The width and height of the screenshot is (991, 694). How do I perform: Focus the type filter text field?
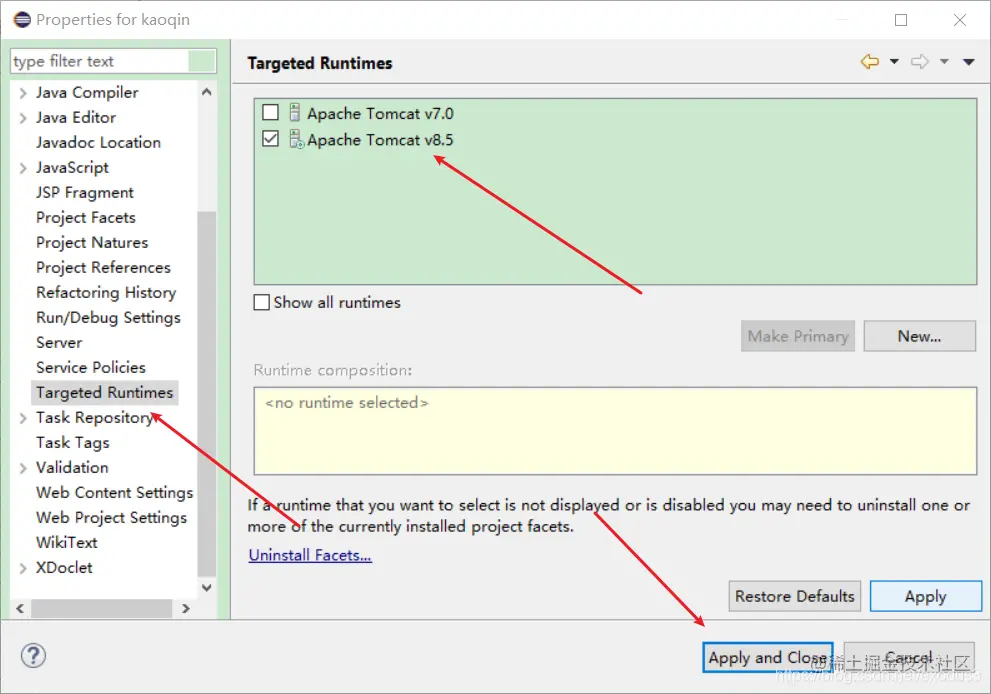pos(113,61)
